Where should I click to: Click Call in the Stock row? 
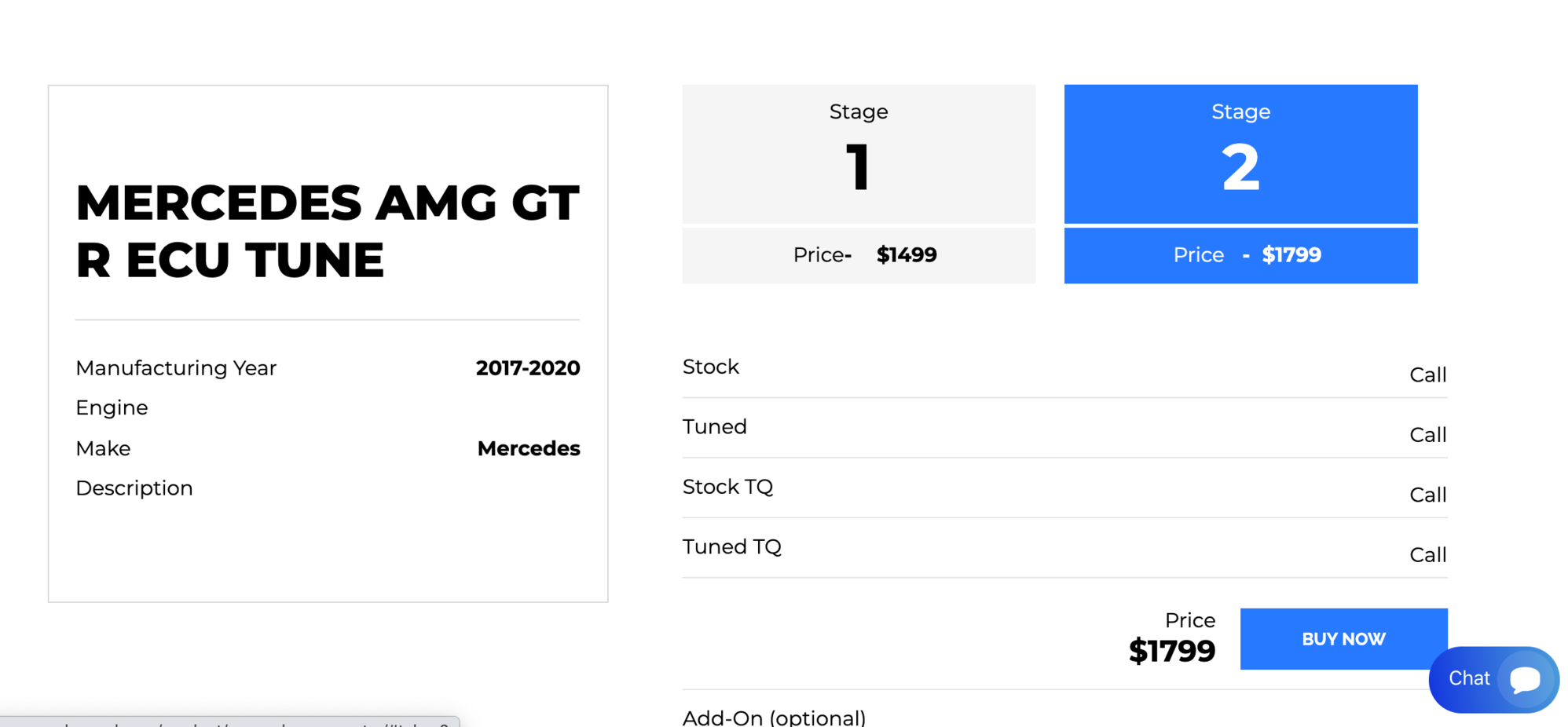[x=1427, y=375]
